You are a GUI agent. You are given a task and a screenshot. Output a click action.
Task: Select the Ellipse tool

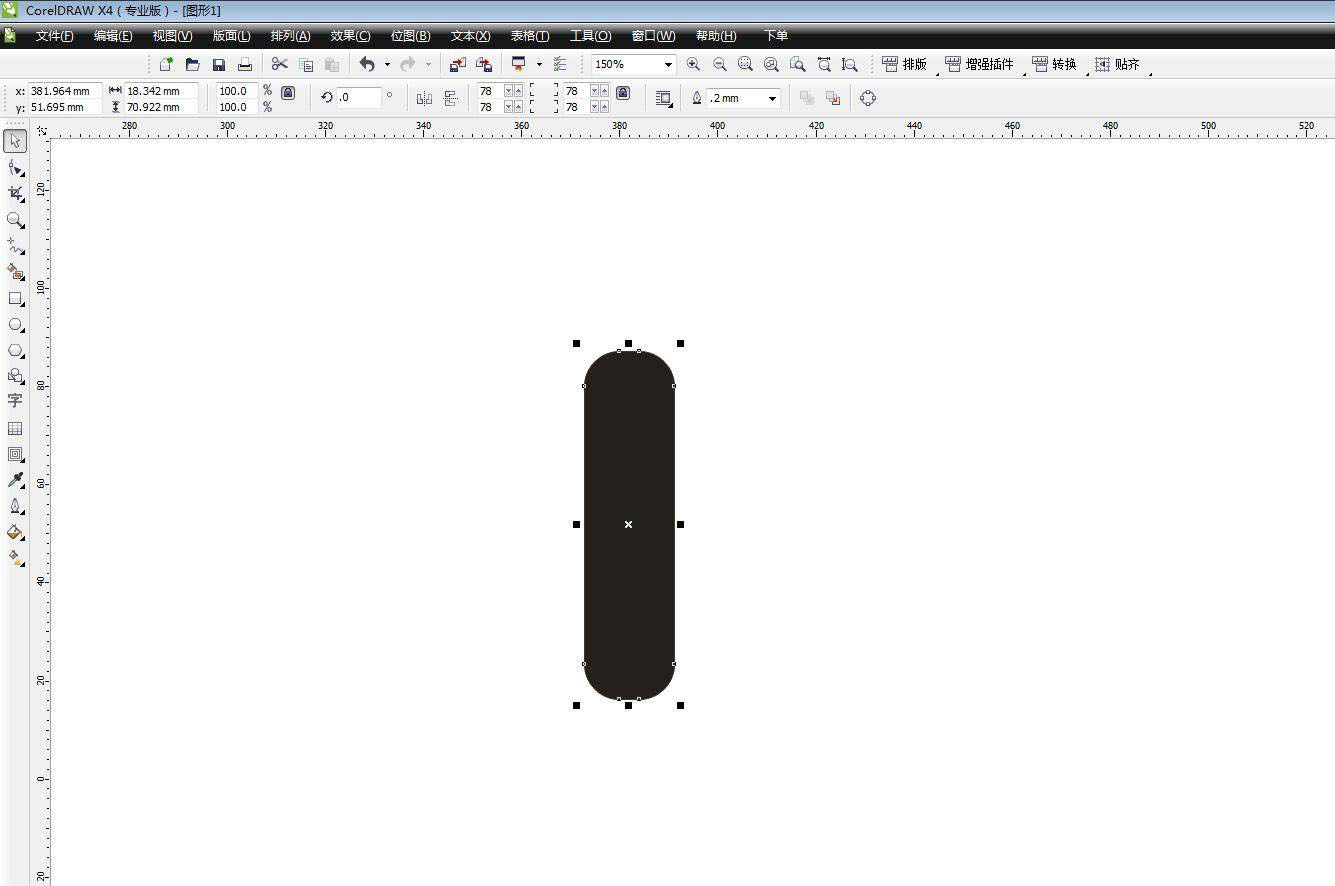pos(15,325)
